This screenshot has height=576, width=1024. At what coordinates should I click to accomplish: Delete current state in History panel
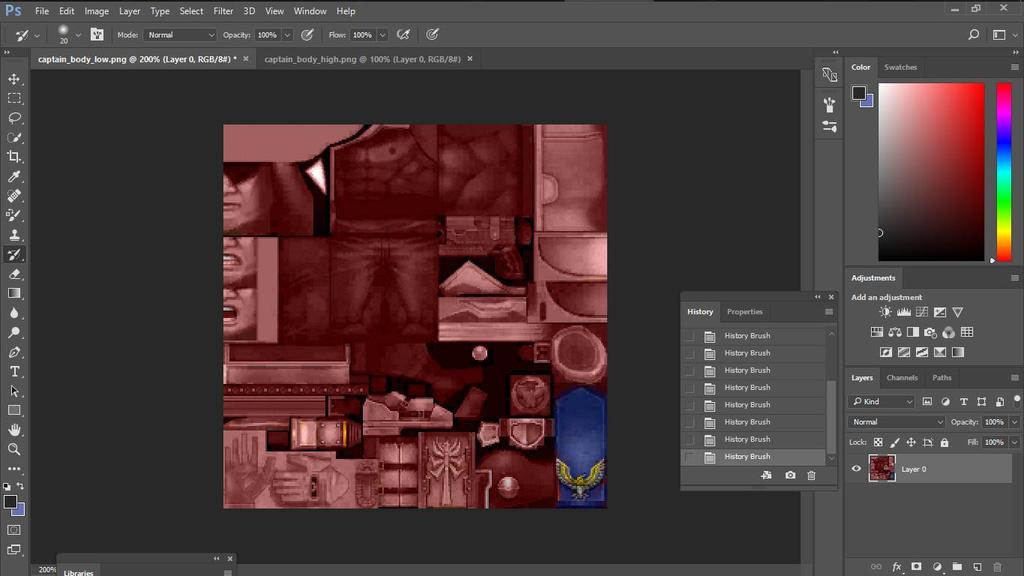click(811, 475)
